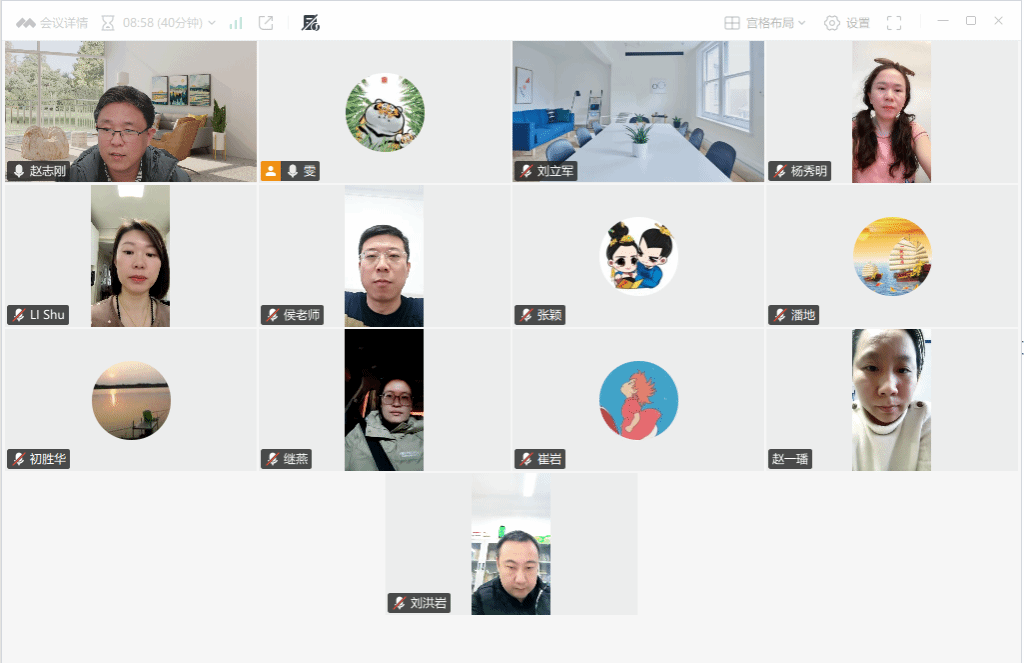Click the microphone icon on 赵志刚's tile
This screenshot has width=1024, height=663.
pyautogui.click(x=19, y=171)
